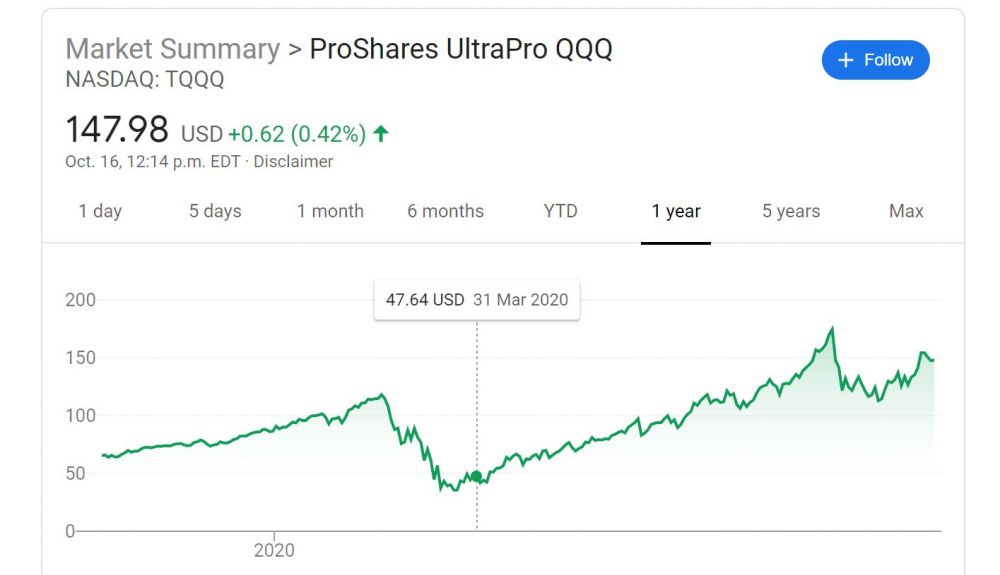Screen dimensions: 1000x575
Task: Click the 147.98 price value
Action: 116,130
